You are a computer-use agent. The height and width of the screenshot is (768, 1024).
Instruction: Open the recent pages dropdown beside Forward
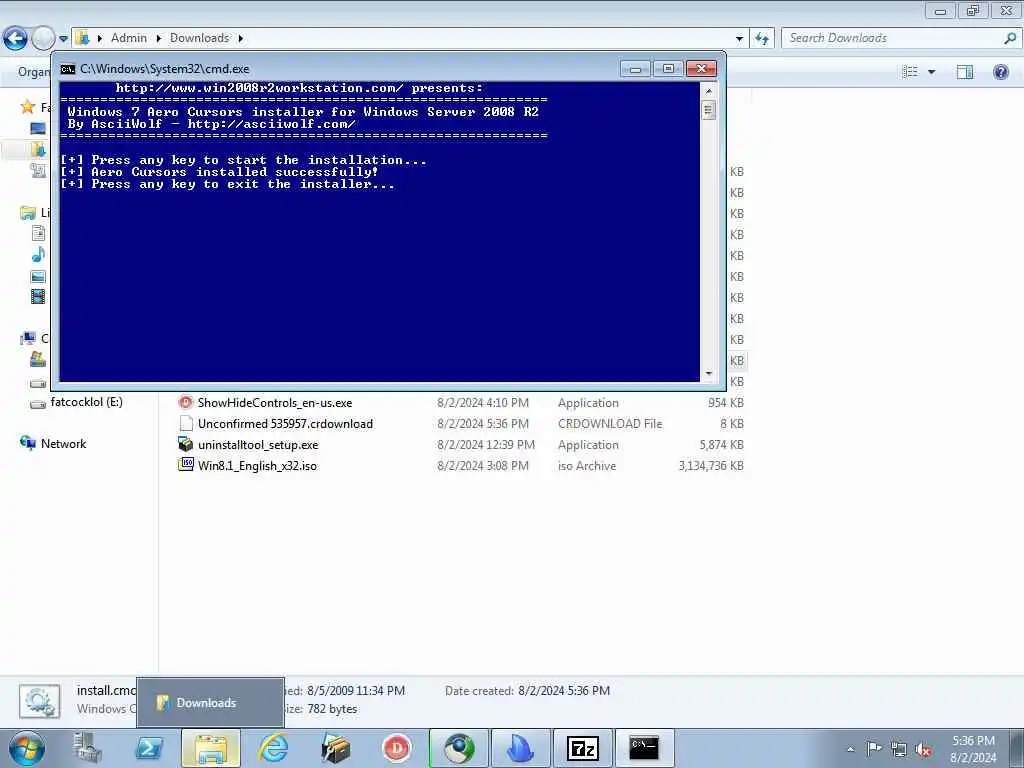point(63,39)
